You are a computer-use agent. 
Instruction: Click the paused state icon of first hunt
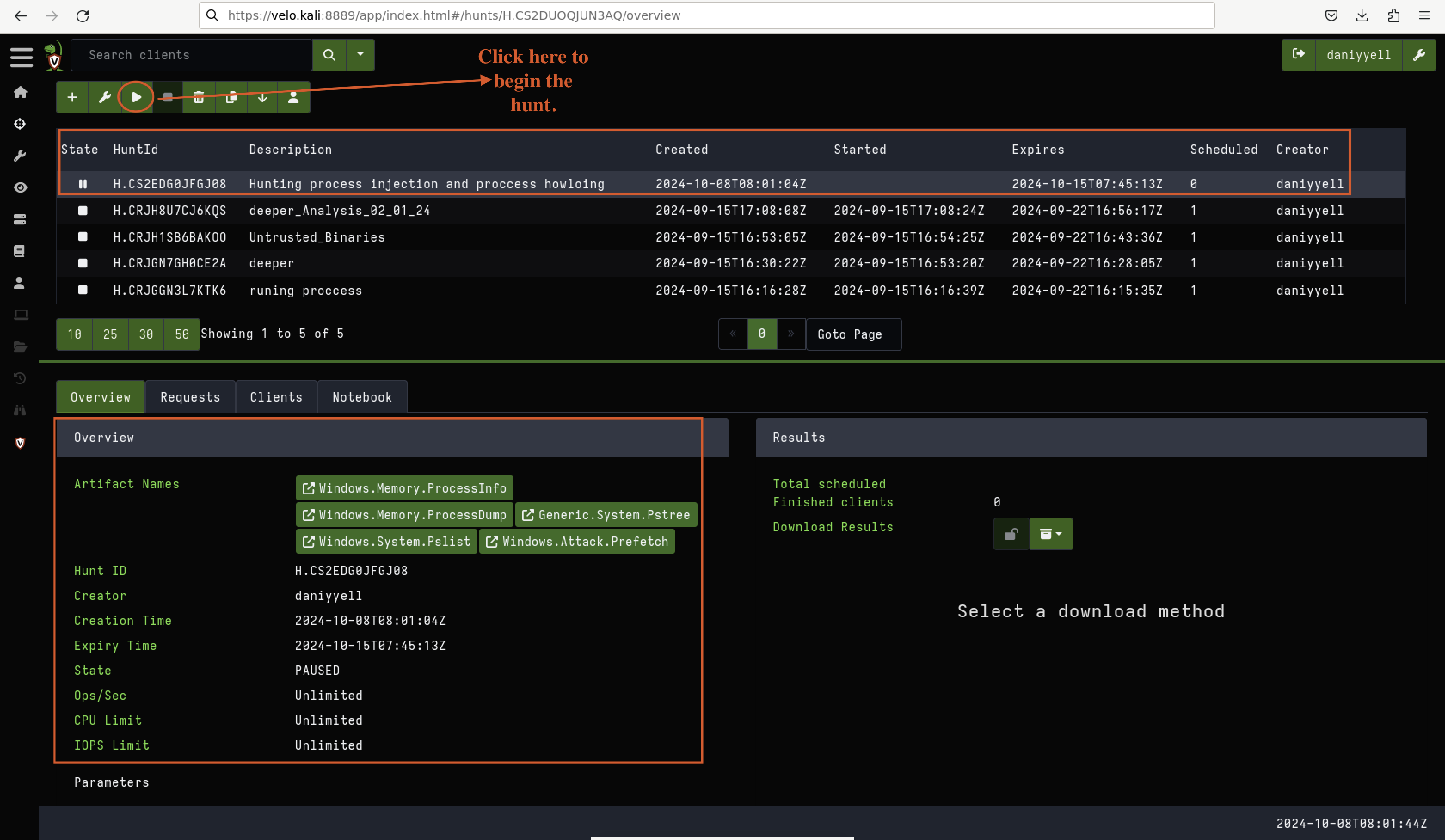coord(83,184)
